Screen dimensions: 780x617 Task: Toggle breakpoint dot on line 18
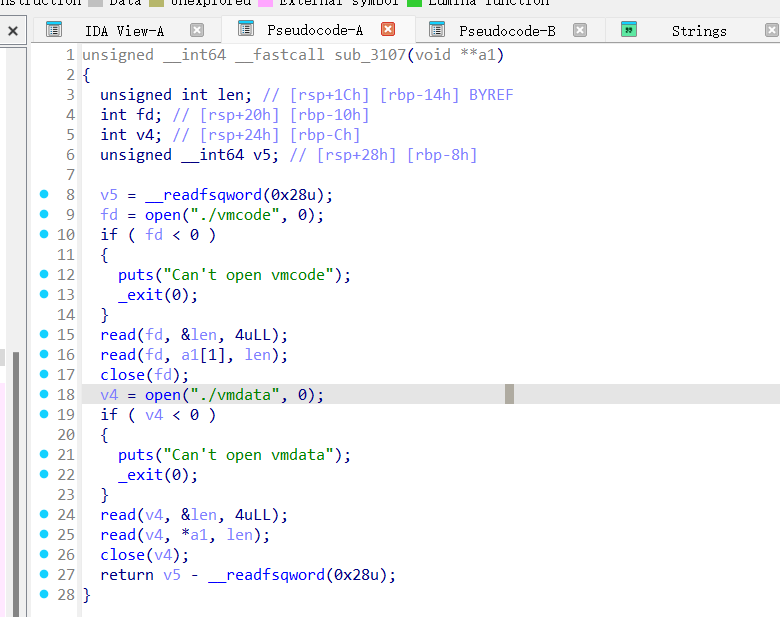[43, 394]
